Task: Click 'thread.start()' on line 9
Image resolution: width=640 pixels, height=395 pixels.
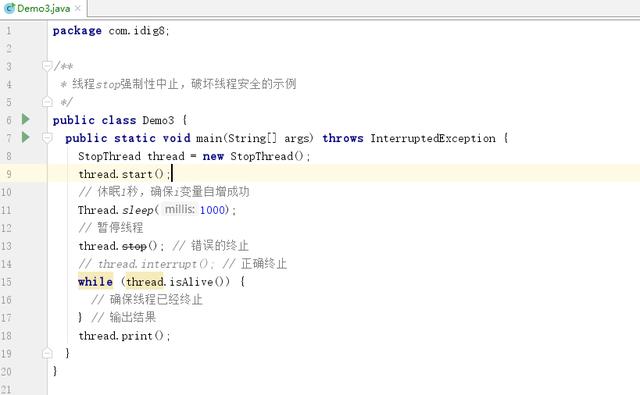Action: point(121,174)
